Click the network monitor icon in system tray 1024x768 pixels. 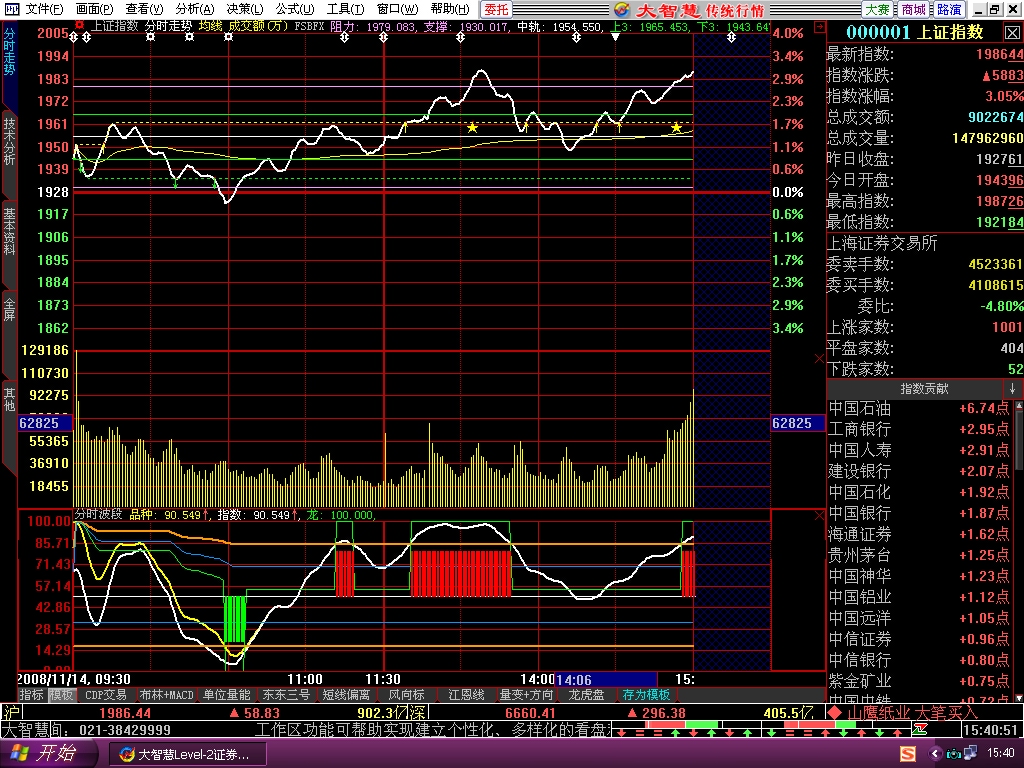coord(970,753)
